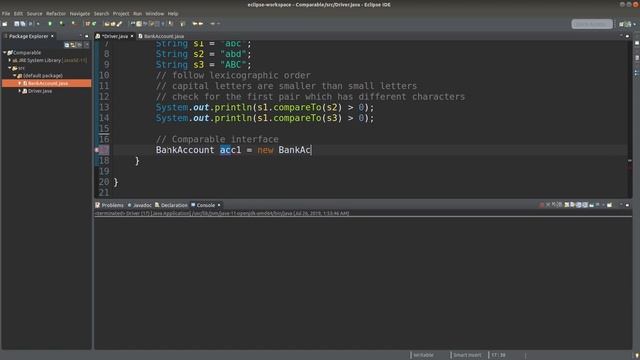Close the Package Explorer view tab
This screenshot has height=360, width=640.
(52, 36)
